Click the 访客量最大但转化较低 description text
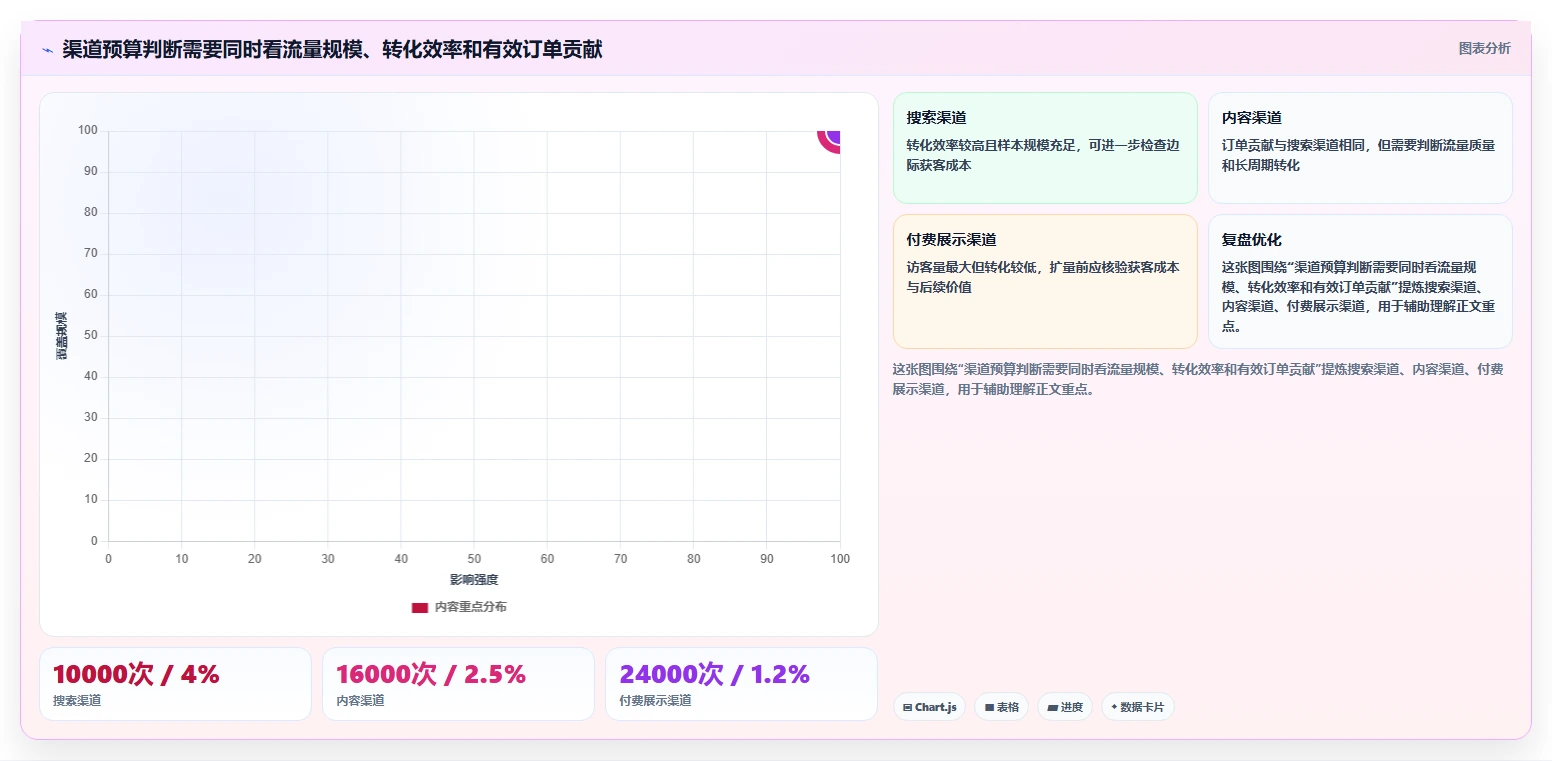Screen dimensions: 1552x761 [1043, 277]
